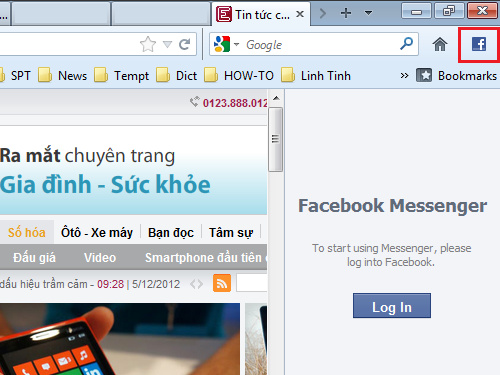Open the Facebook Messenger sidebar toolbar icon
Screen dimensions: 500x375
point(479,44)
